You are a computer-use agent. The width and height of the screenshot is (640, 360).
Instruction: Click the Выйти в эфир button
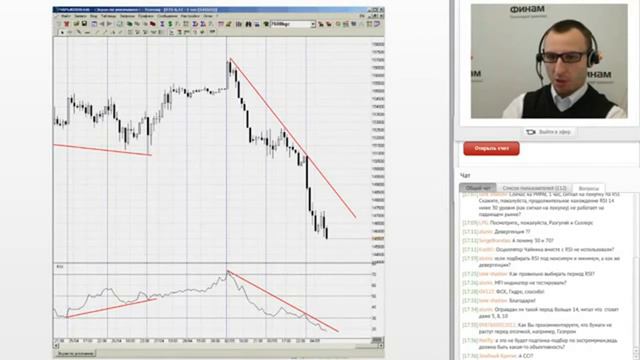pos(549,132)
